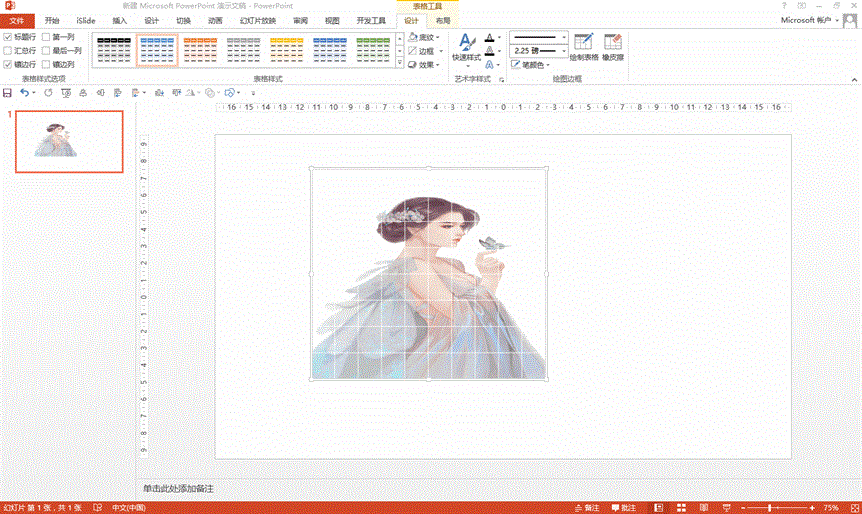Click the Undo arrow icon
Screen dimensions: 862x514
tap(25, 92)
